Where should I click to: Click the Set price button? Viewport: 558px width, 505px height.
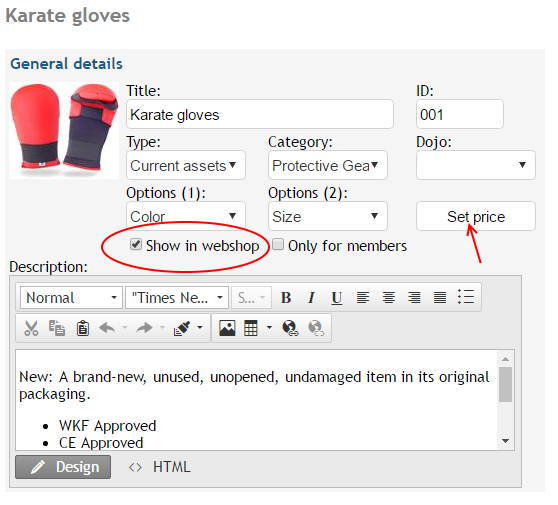click(476, 216)
